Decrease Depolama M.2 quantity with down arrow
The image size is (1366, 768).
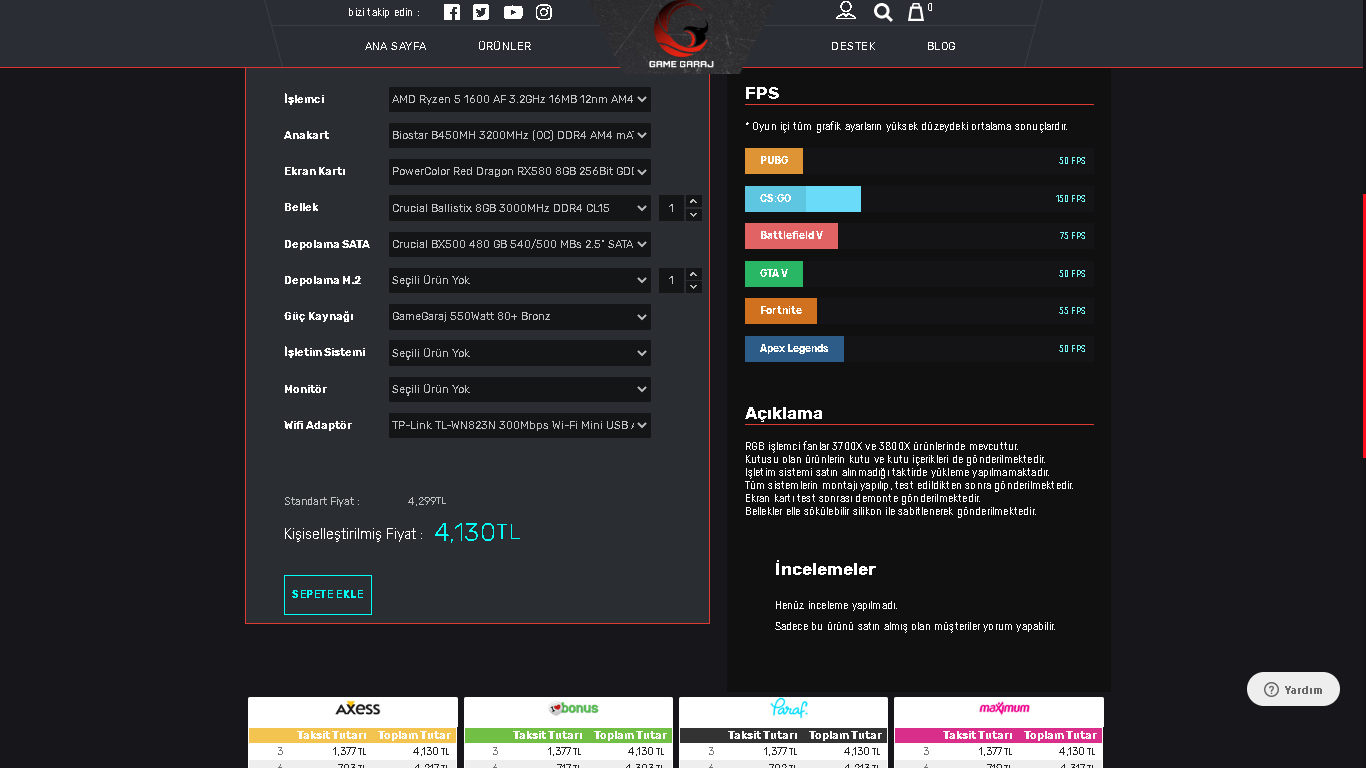[x=694, y=287]
